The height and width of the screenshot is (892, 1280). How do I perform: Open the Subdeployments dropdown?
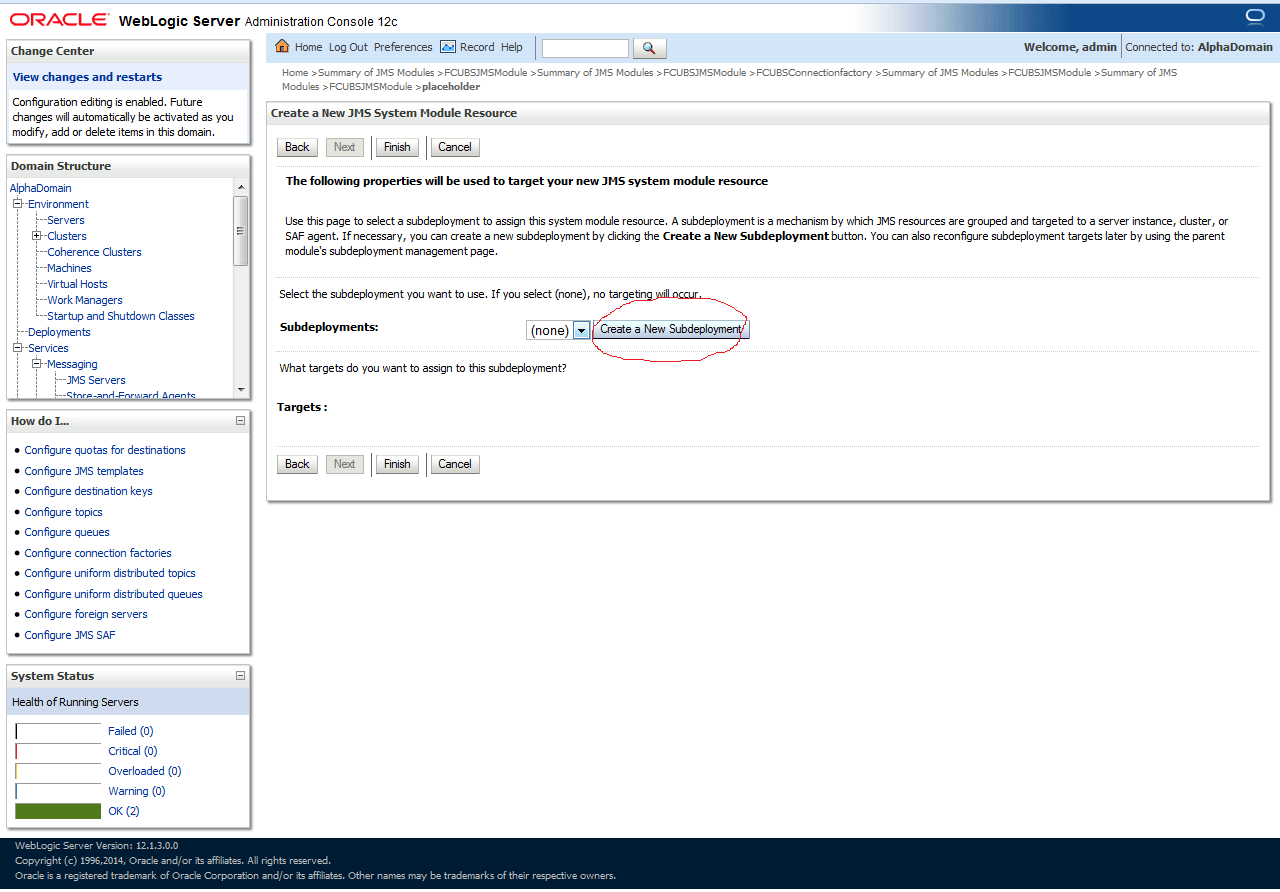pyautogui.click(x=581, y=330)
